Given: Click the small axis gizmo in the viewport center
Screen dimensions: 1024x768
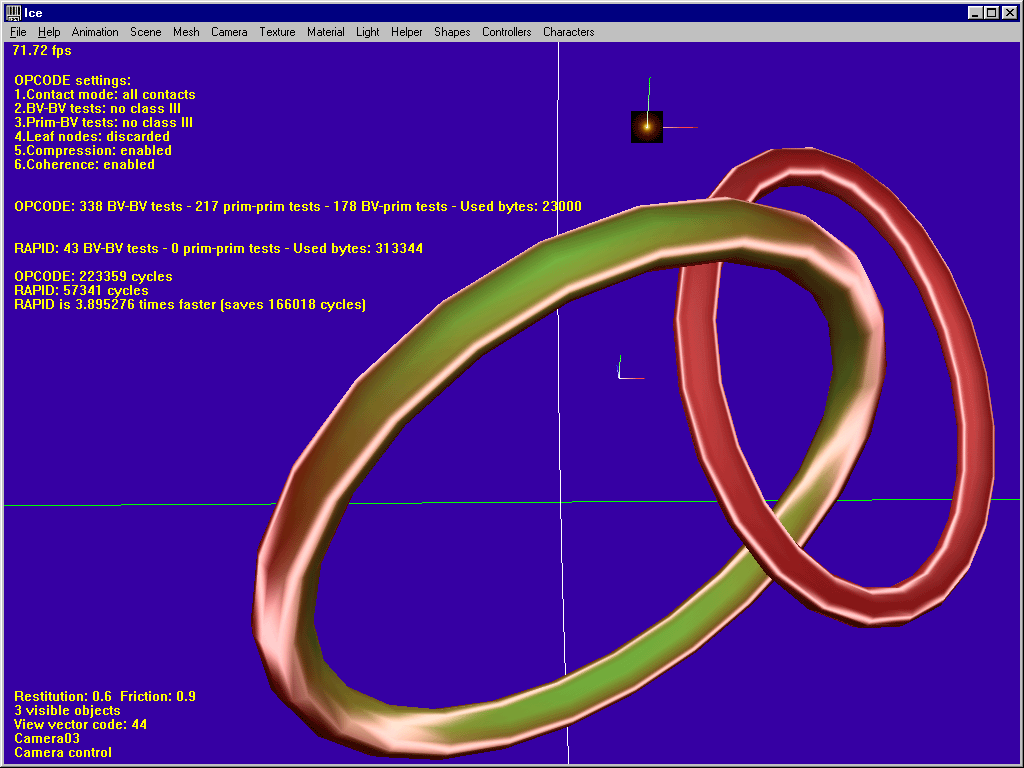Looking at the screenshot, I should [629, 369].
